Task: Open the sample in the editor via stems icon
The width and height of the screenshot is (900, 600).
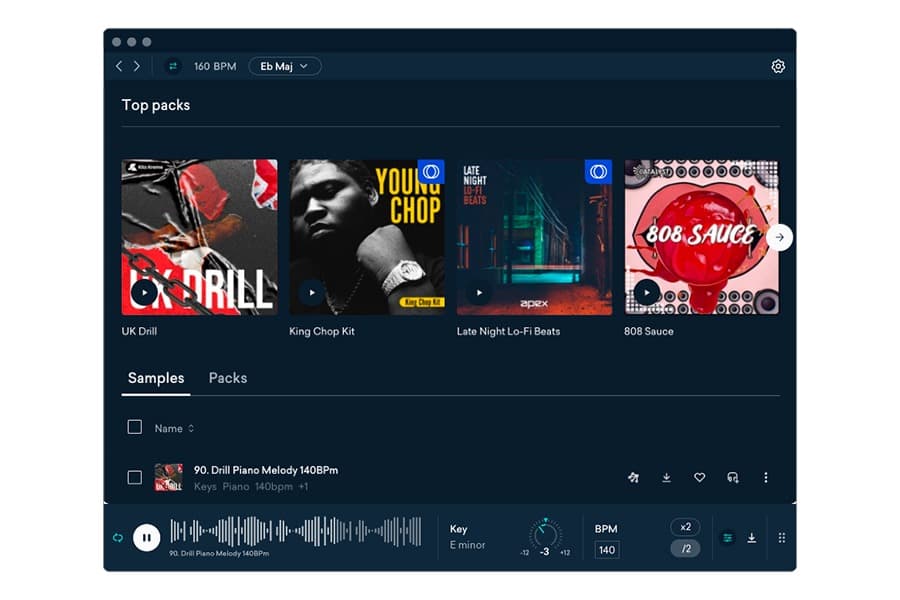Action: pyautogui.click(x=633, y=478)
